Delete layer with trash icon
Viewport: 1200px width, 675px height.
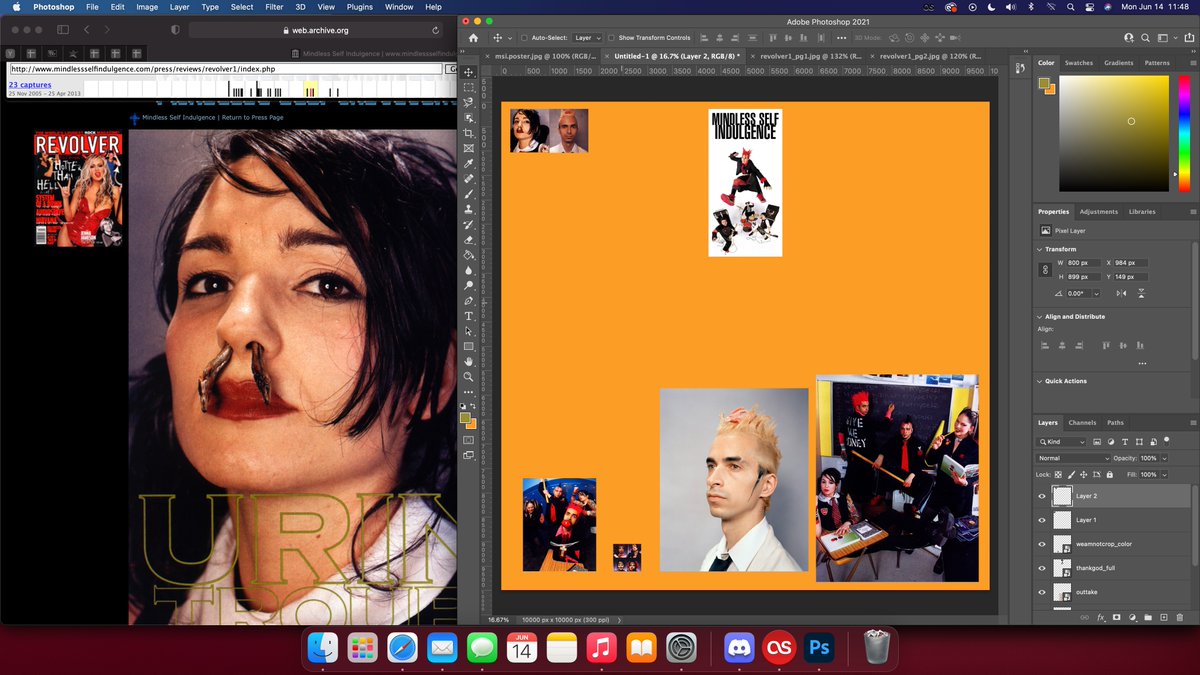[1178, 617]
